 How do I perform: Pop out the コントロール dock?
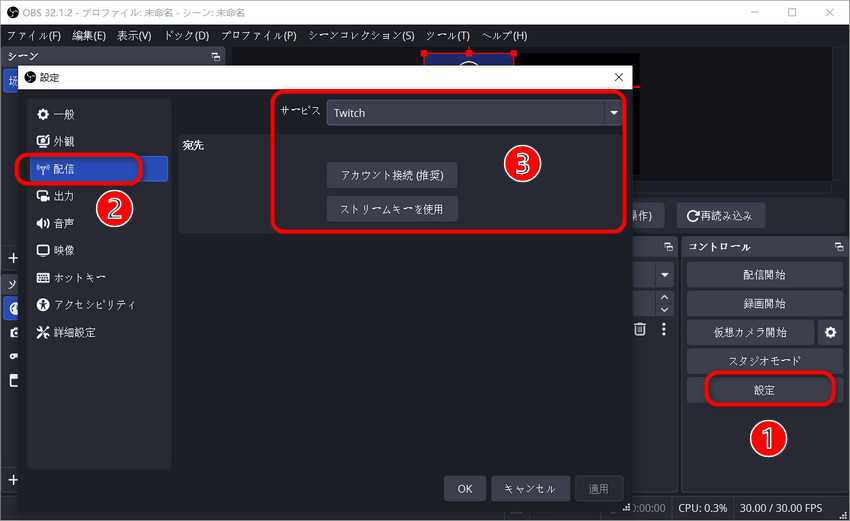pos(839,247)
